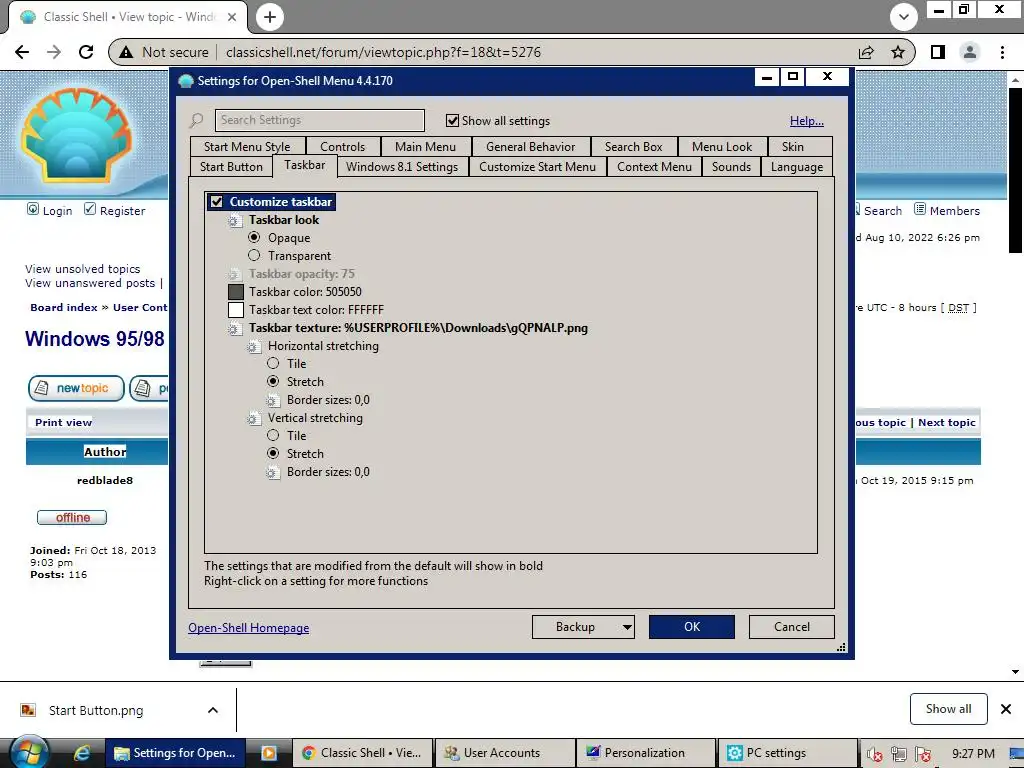
Task: Close the Classic Shell browser tab
Action: click(232, 17)
